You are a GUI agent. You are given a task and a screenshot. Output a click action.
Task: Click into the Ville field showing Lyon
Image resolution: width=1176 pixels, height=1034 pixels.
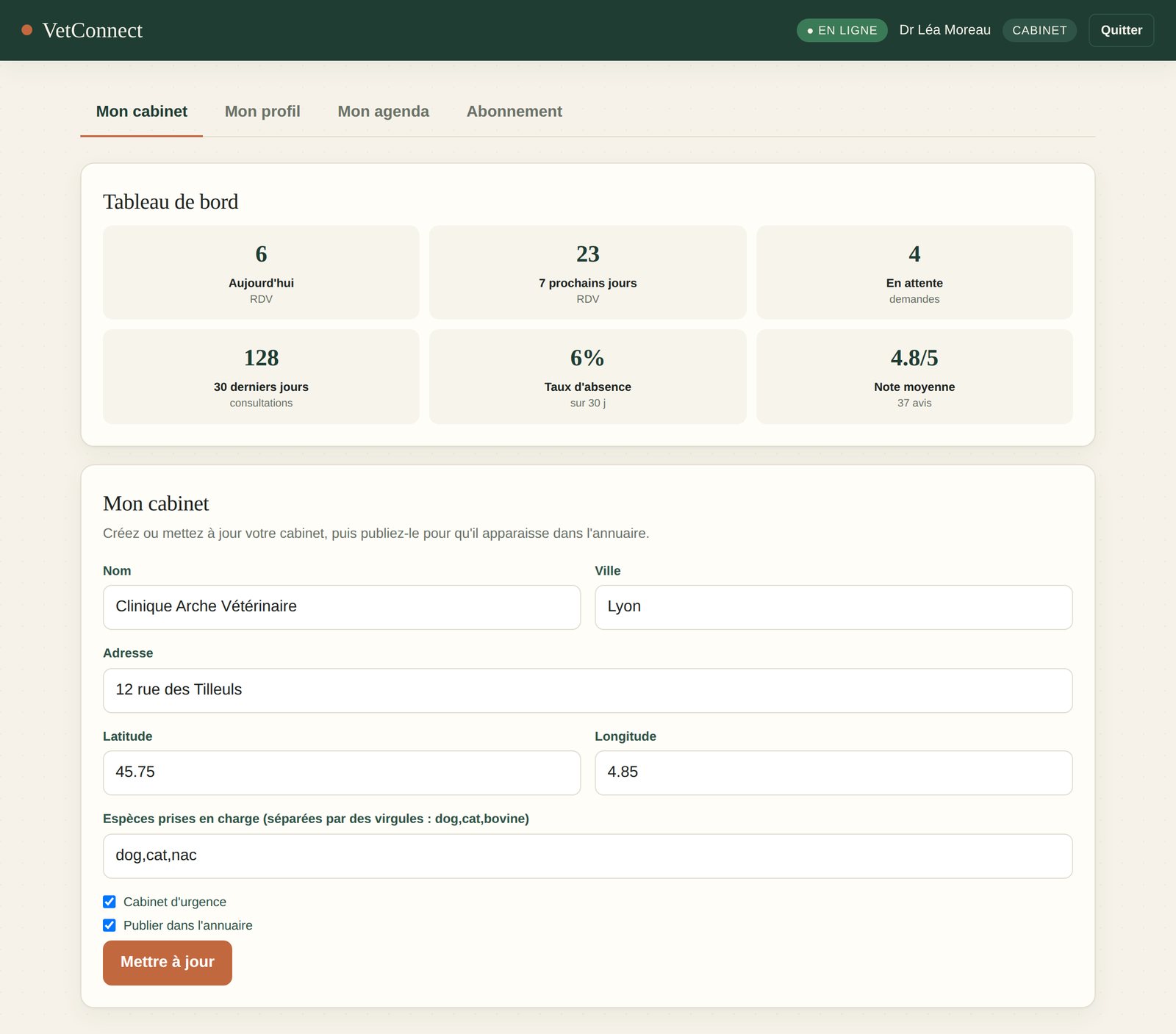(x=833, y=607)
